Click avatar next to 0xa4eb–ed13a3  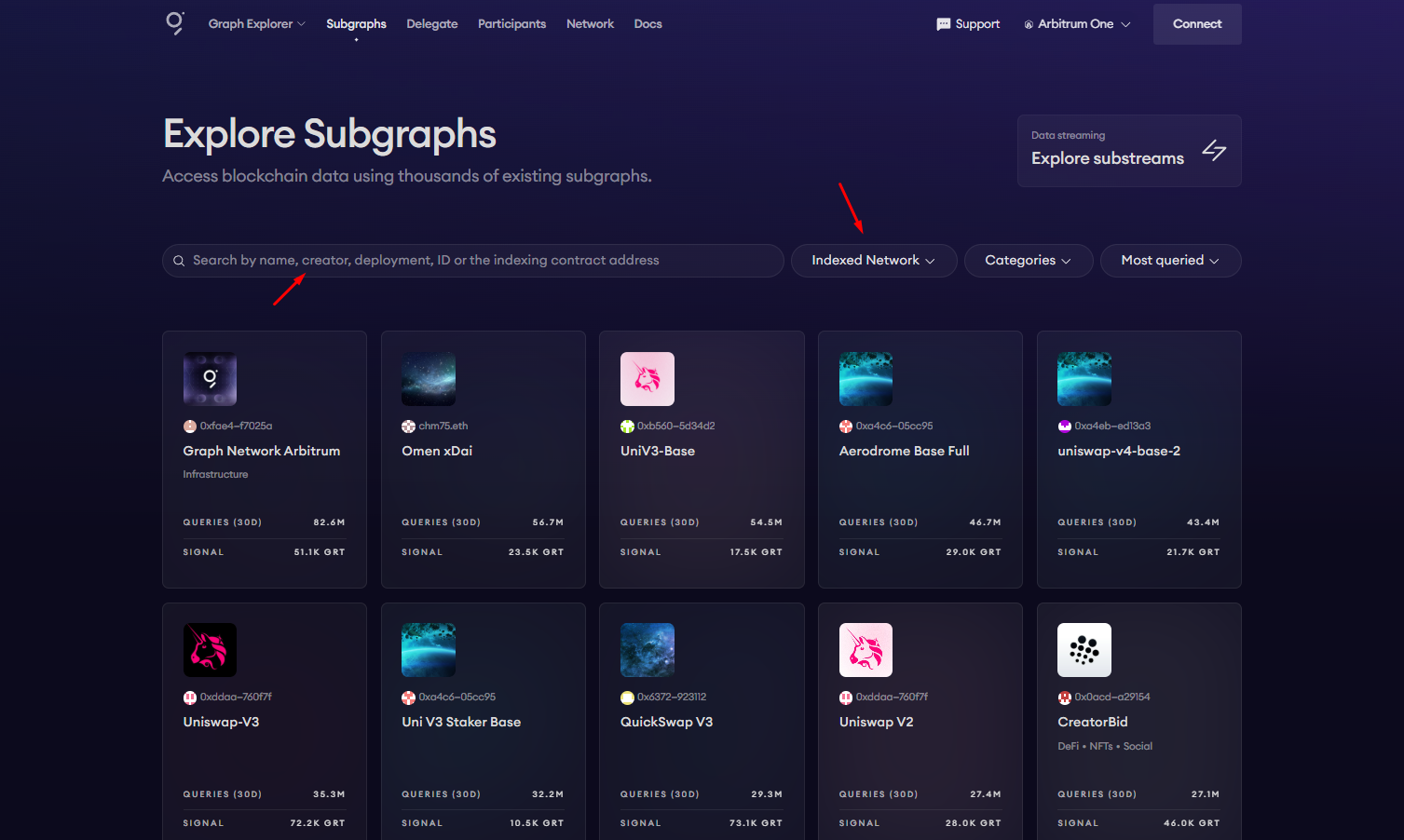pos(1064,427)
